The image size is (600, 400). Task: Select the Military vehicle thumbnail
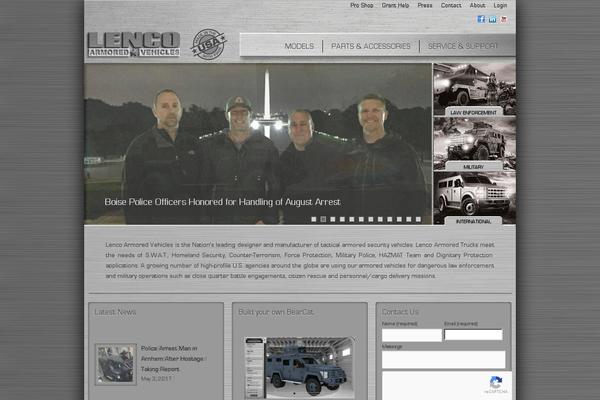coord(474,144)
